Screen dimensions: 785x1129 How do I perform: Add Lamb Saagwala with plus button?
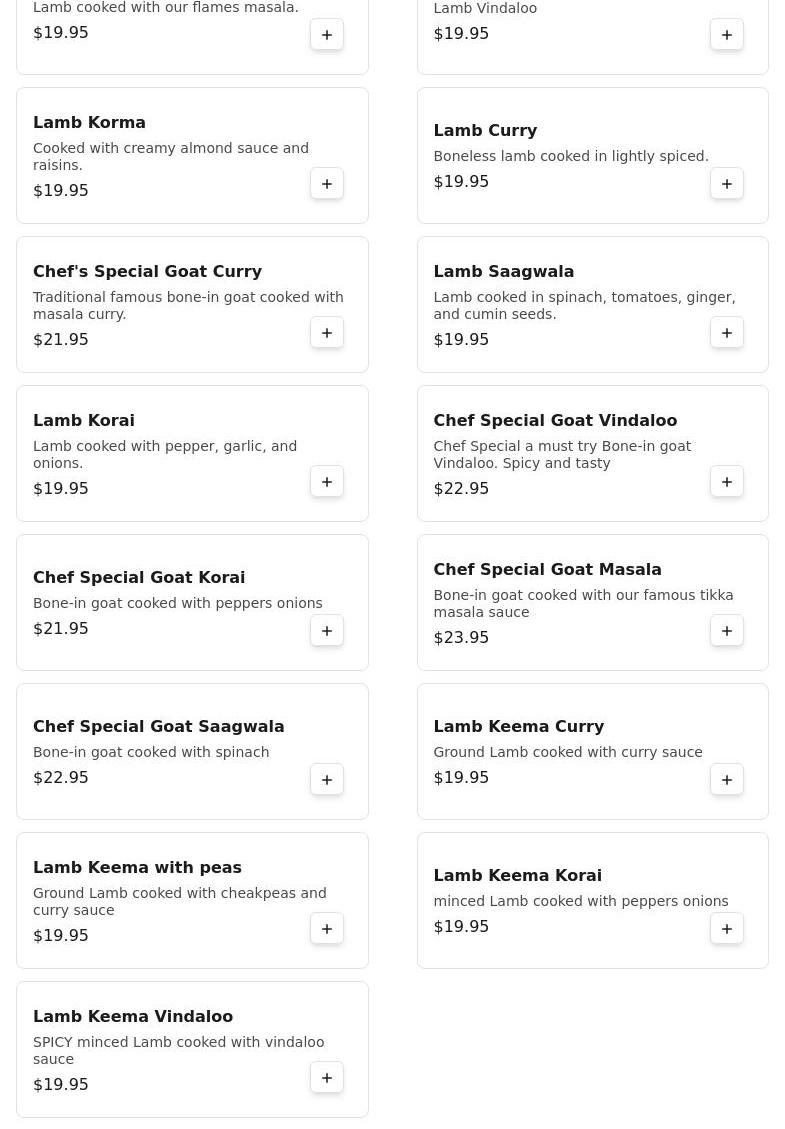pos(727,333)
